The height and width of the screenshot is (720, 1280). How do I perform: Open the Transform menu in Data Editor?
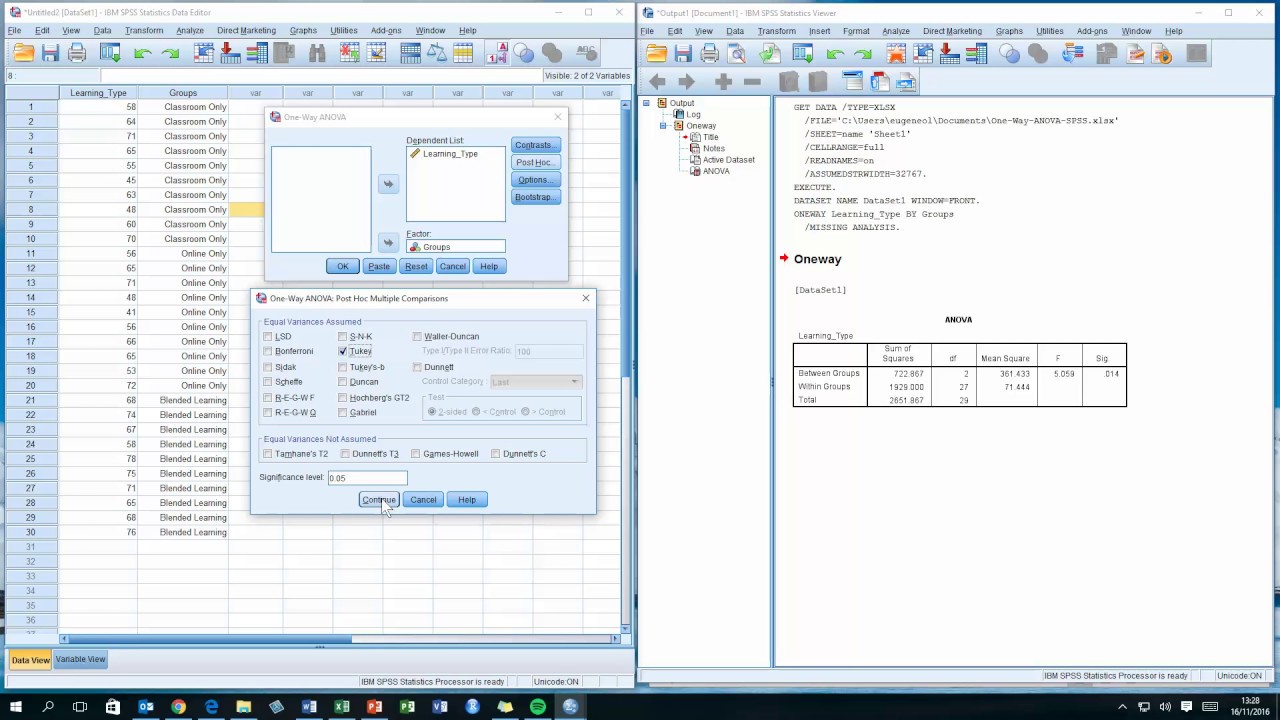[x=144, y=31]
